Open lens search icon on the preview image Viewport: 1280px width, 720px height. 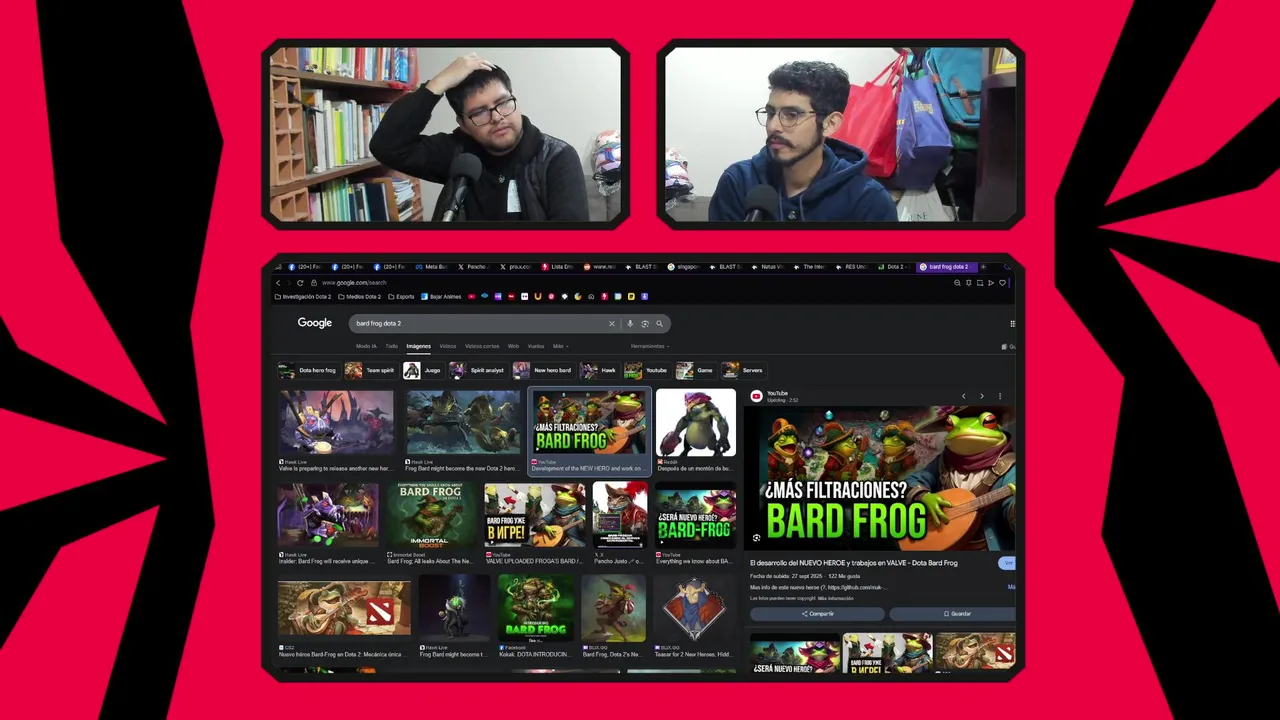(x=757, y=538)
